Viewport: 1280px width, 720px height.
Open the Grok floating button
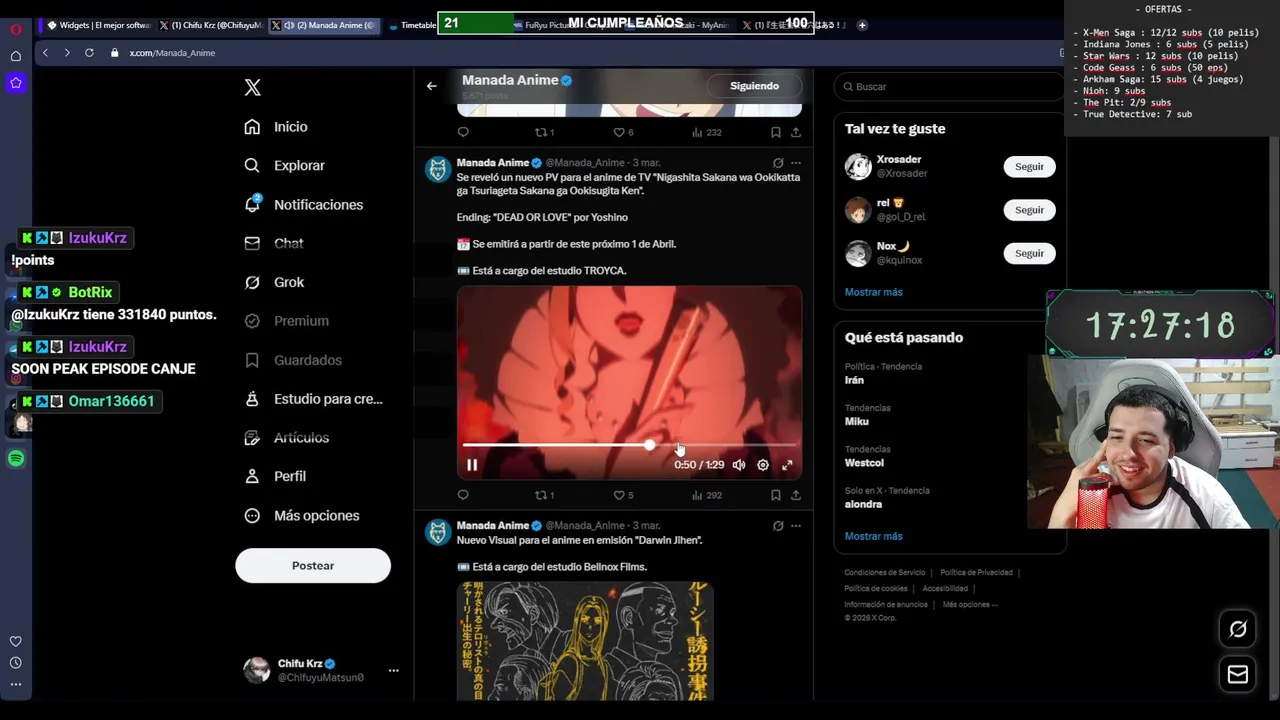pos(1238,629)
